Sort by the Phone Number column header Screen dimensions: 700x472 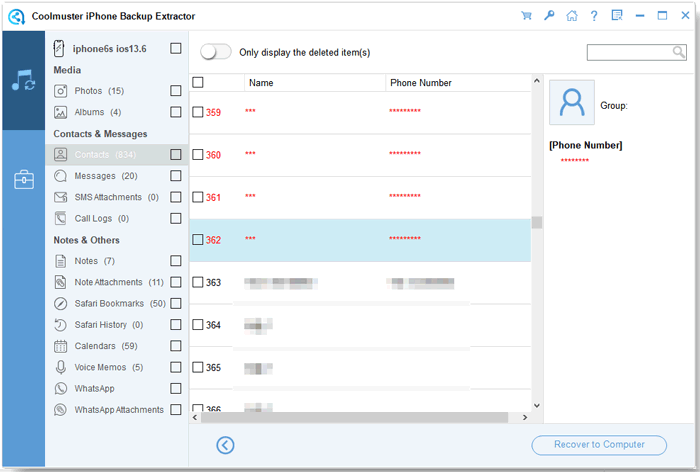[421, 83]
